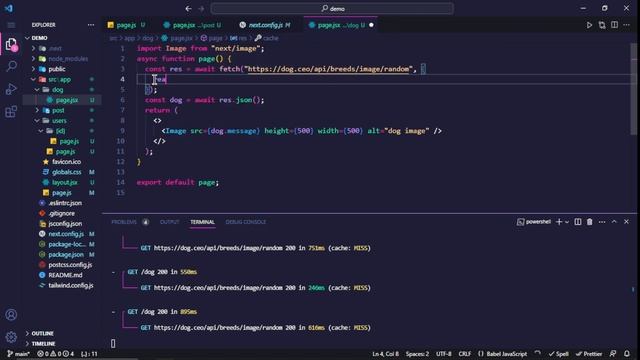Open Explorer Views and More Actions ellipsis

click(x=91, y=25)
